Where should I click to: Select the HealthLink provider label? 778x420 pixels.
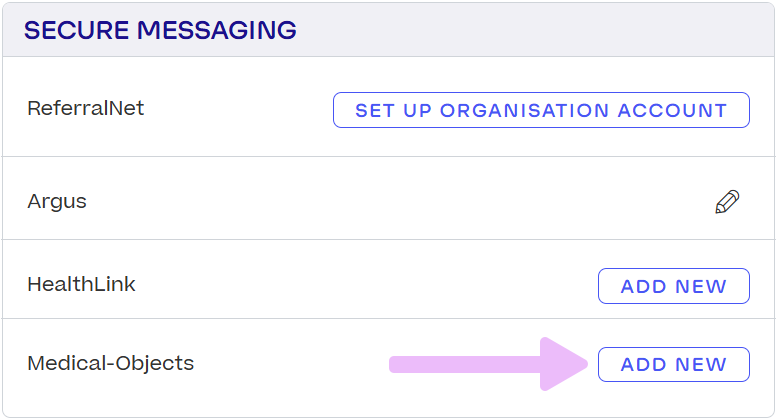[81, 284]
